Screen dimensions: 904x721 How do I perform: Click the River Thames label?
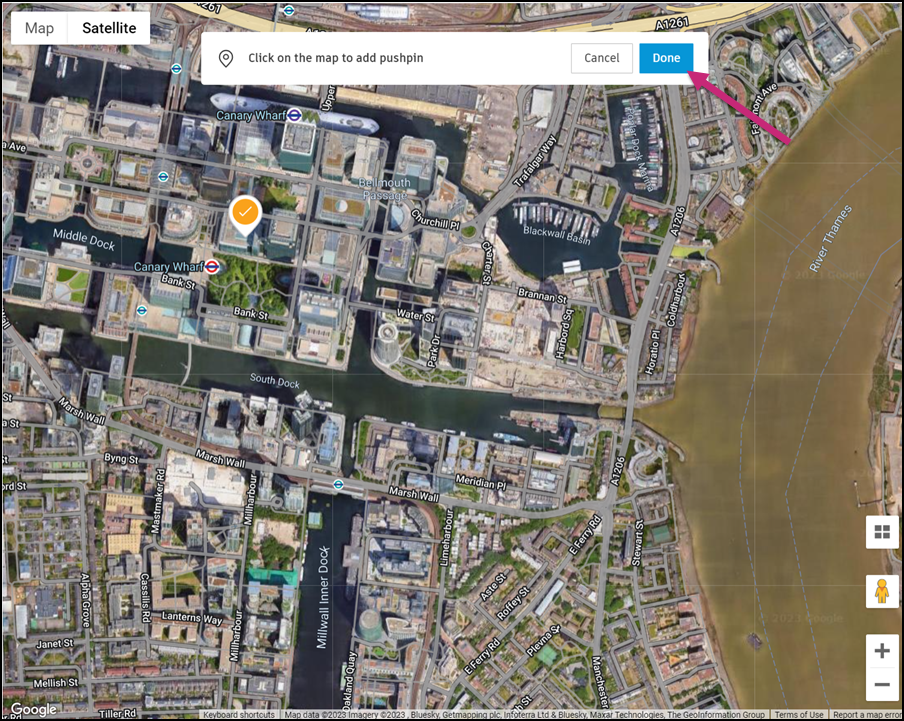pos(830,238)
